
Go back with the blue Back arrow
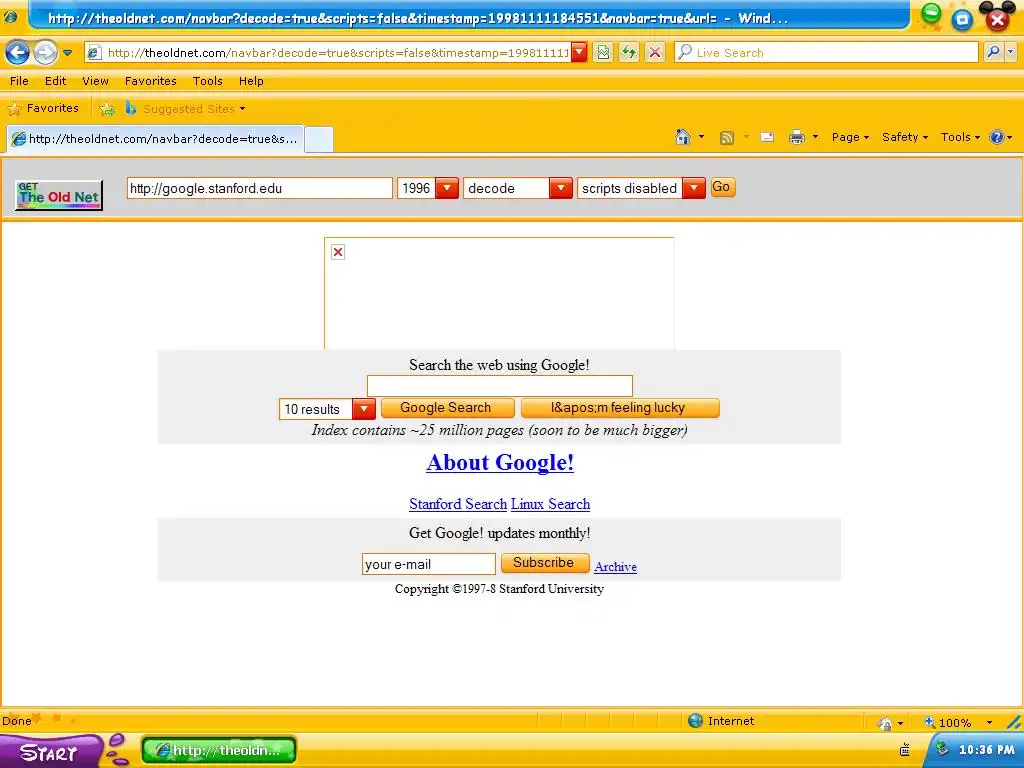[18, 52]
